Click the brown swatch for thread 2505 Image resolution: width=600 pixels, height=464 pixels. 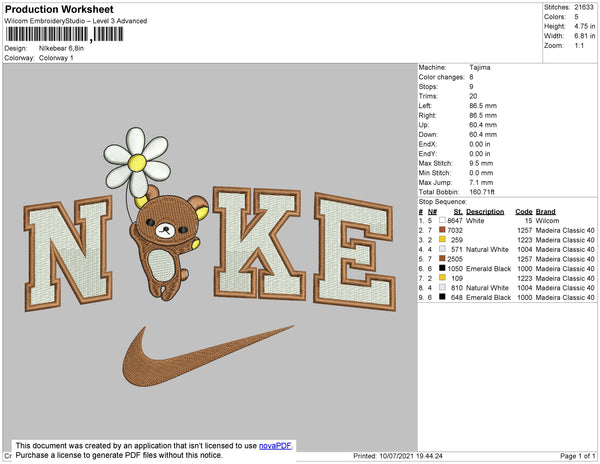tap(442, 259)
